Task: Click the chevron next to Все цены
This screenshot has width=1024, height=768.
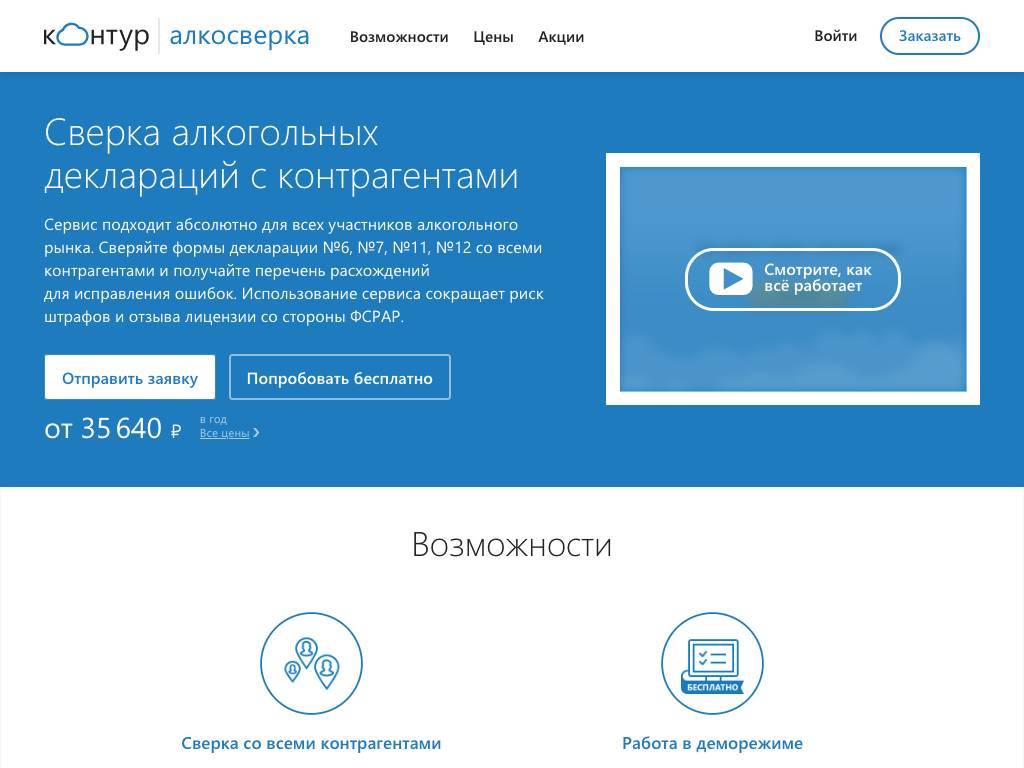Action: [x=257, y=433]
